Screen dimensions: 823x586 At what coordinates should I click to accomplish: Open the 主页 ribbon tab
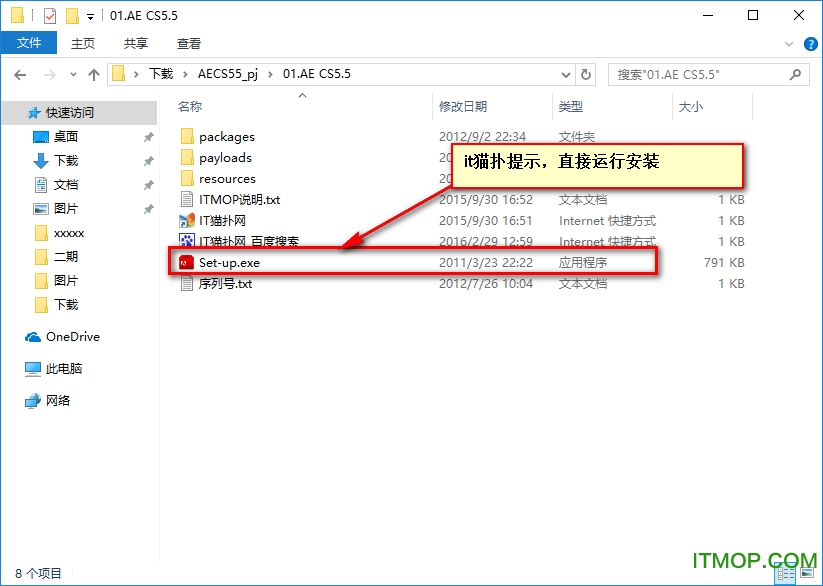[x=82, y=44]
